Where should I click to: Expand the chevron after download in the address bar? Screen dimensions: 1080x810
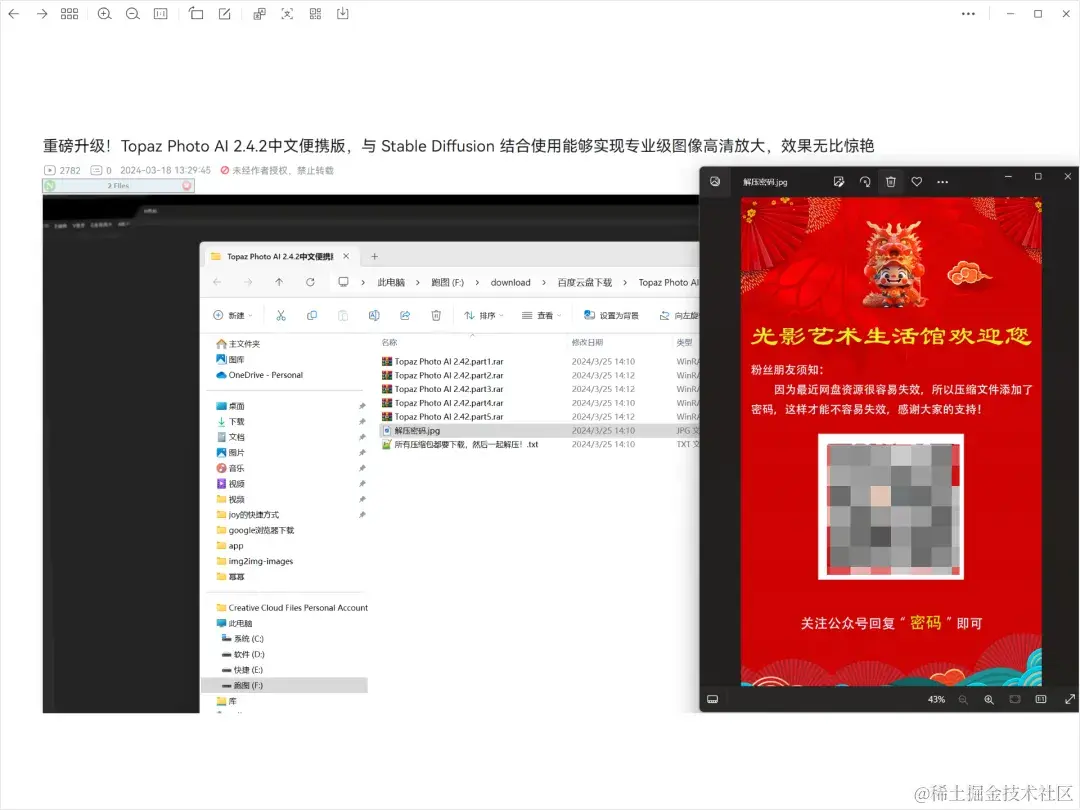543,282
